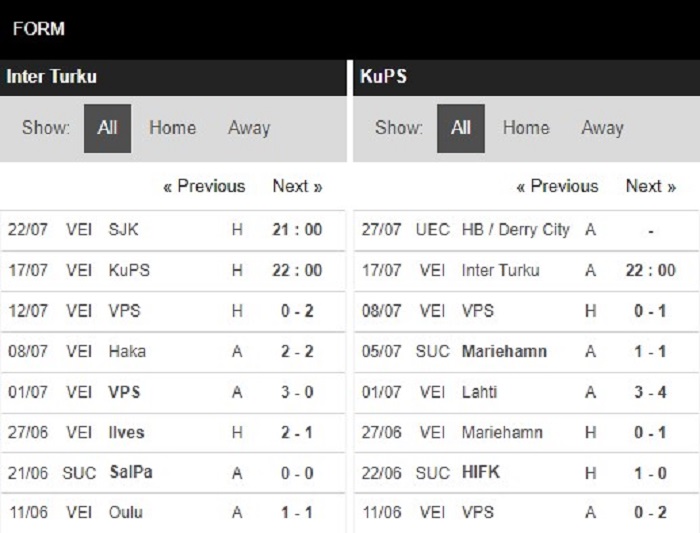
Task: Open Inter Turku vs KuPS 17/07 fixture
Action: (173, 271)
